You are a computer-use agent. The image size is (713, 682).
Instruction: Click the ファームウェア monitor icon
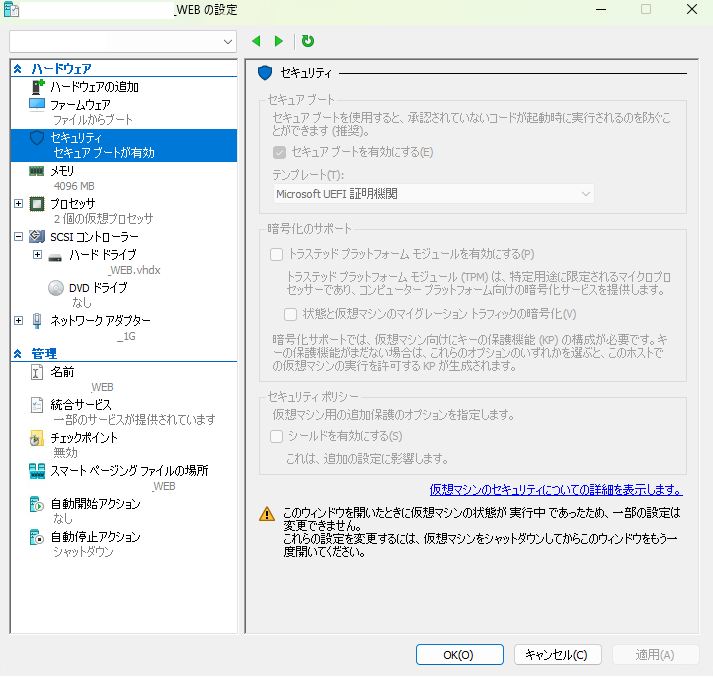point(37,105)
